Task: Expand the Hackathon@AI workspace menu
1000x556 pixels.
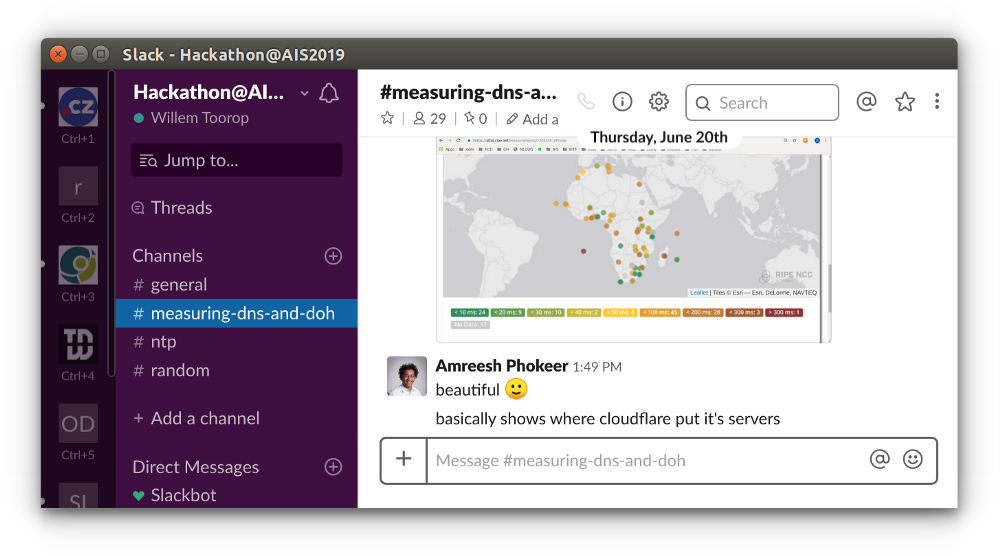Action: point(304,94)
